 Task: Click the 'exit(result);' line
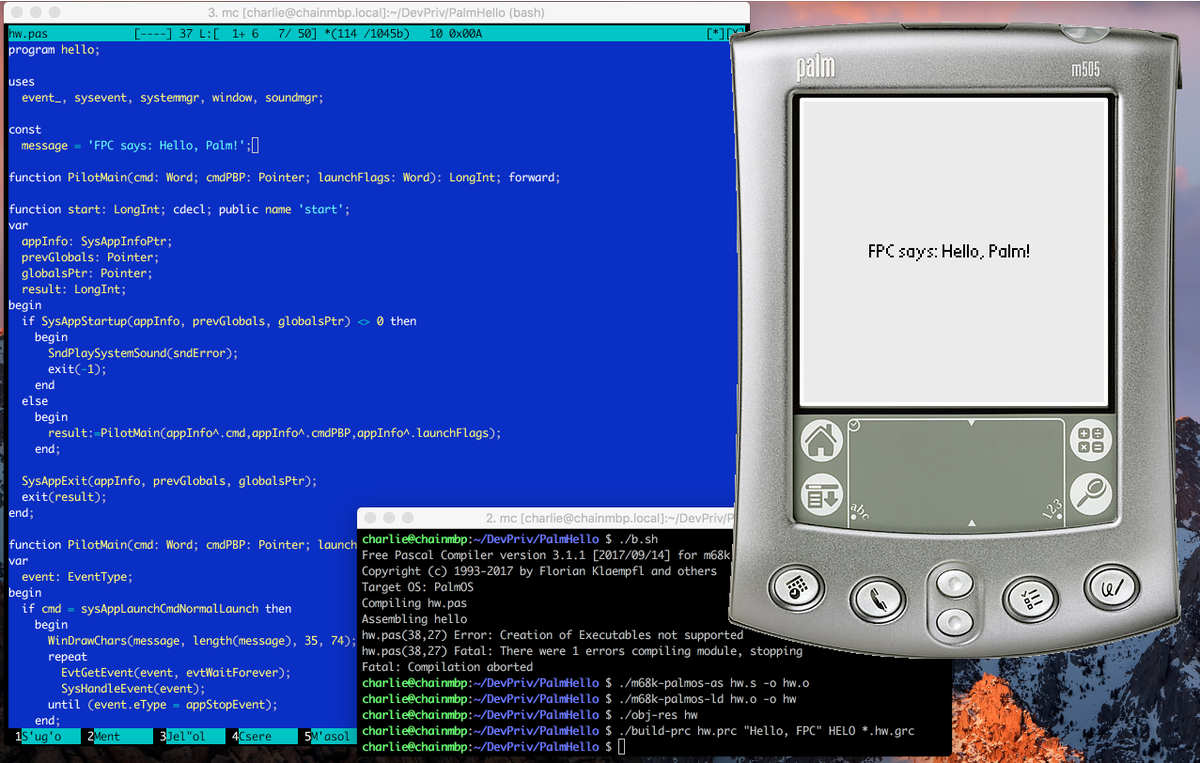pos(64,498)
